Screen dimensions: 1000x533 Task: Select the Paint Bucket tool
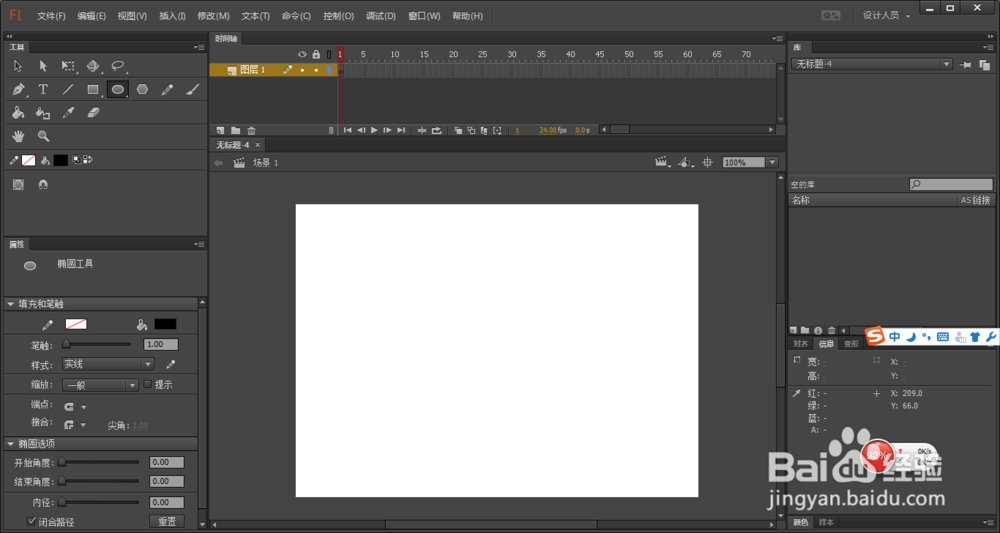18,113
